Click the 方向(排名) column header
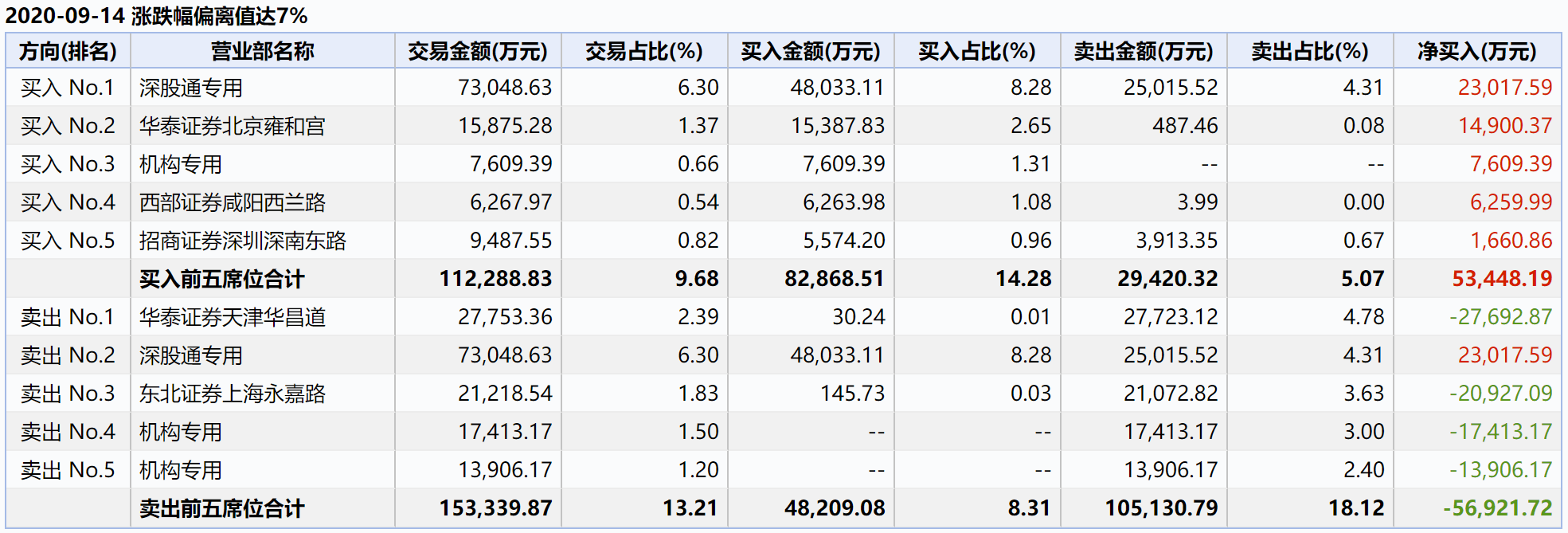The image size is (1568, 533). click(68, 52)
